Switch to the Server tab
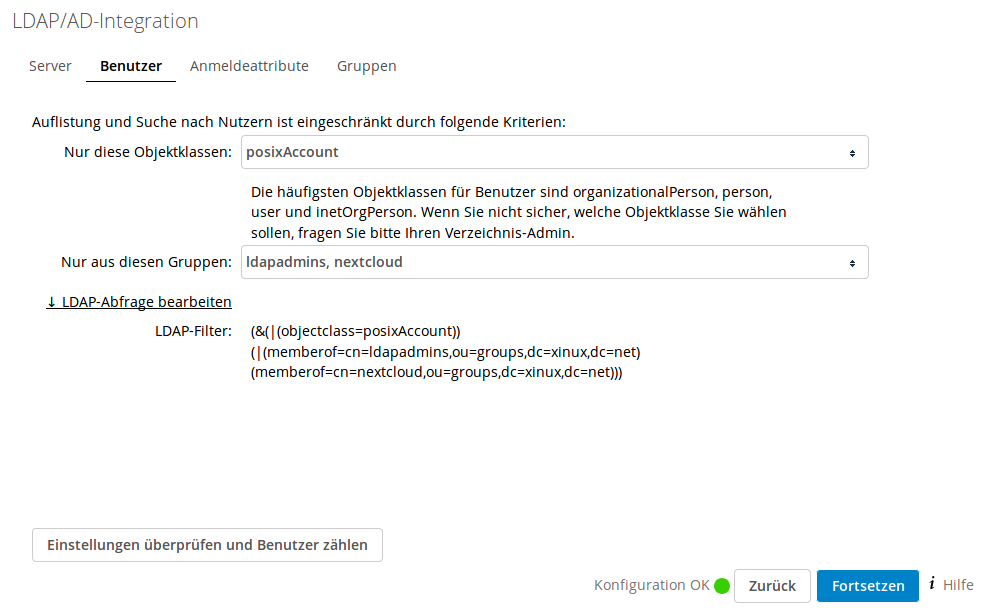This screenshot has height=610, width=981. [x=50, y=65]
